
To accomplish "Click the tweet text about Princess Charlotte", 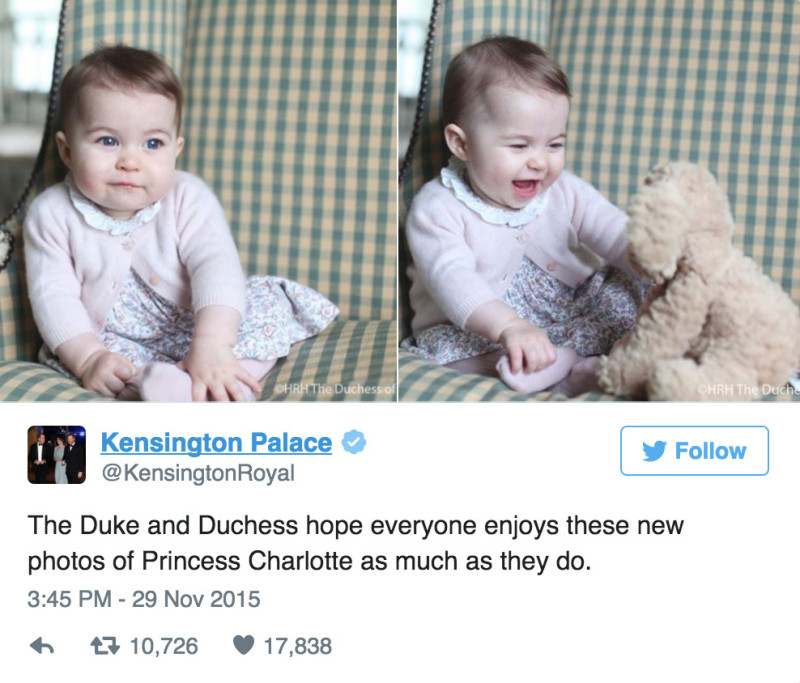I will pos(356,543).
